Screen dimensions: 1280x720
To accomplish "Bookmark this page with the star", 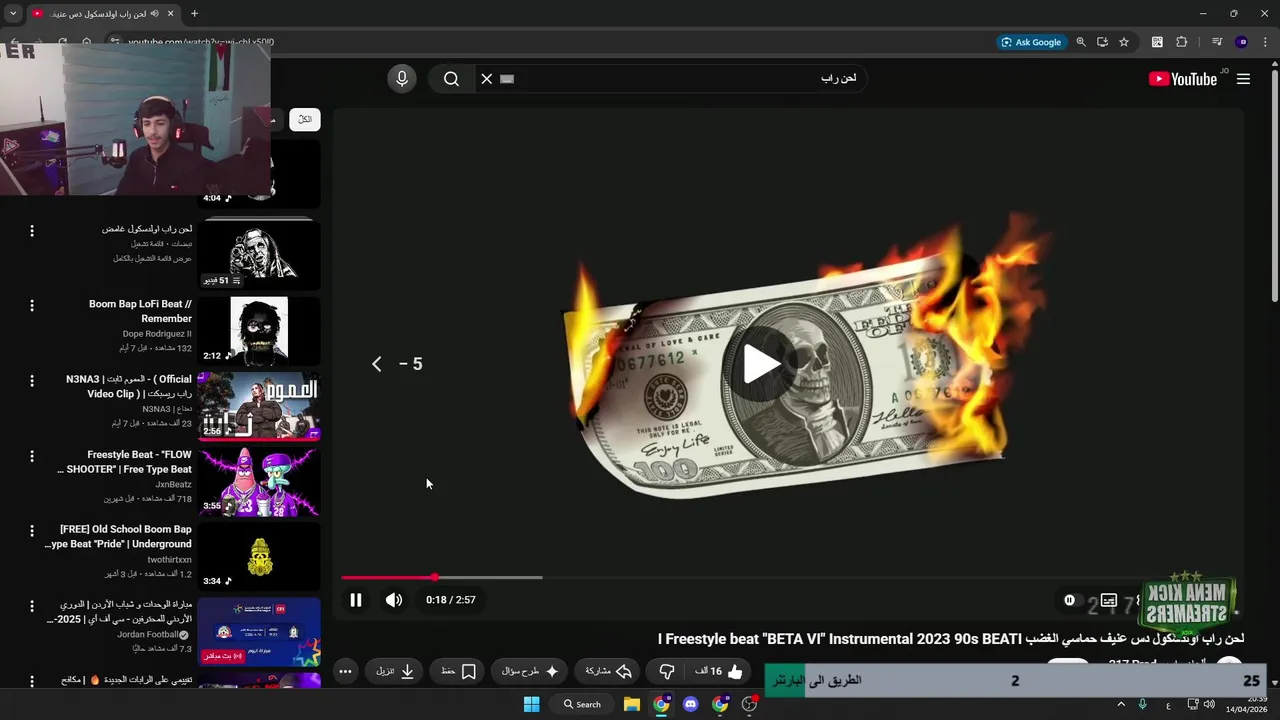I will (1124, 42).
